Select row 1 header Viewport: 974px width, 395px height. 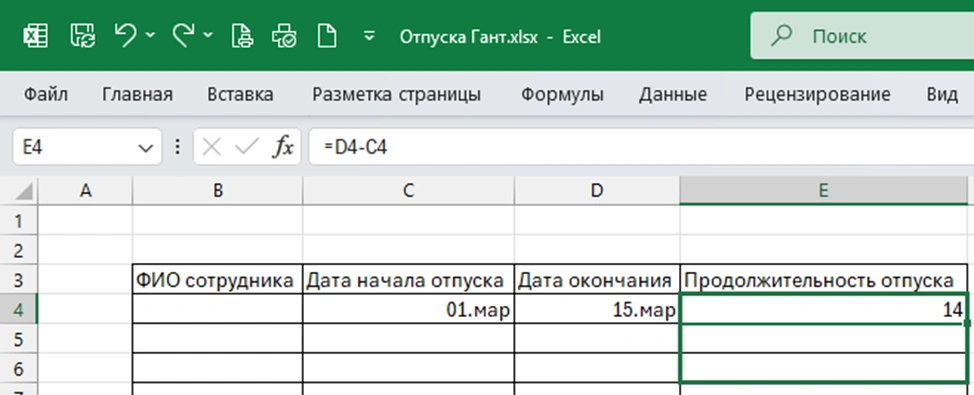point(19,220)
